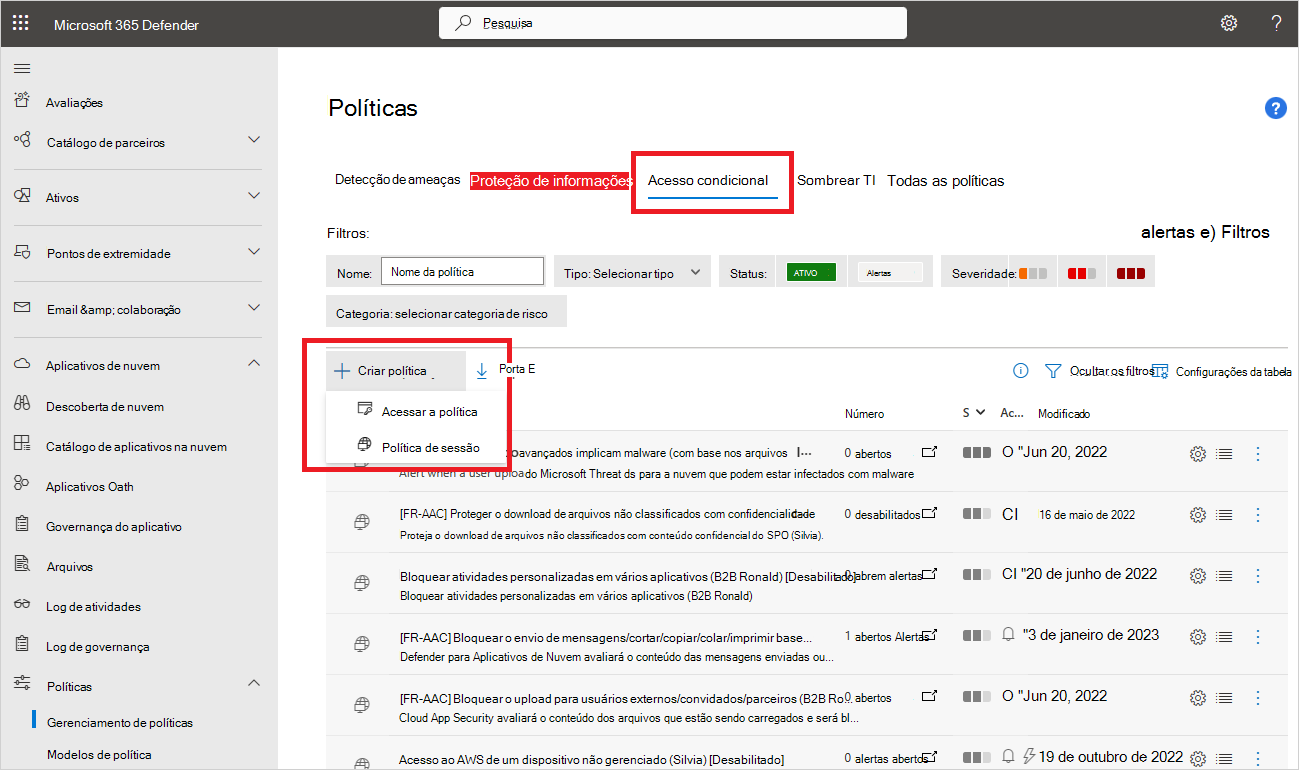
Task: Click the Log de atividades glasses icon
Action: [22, 605]
